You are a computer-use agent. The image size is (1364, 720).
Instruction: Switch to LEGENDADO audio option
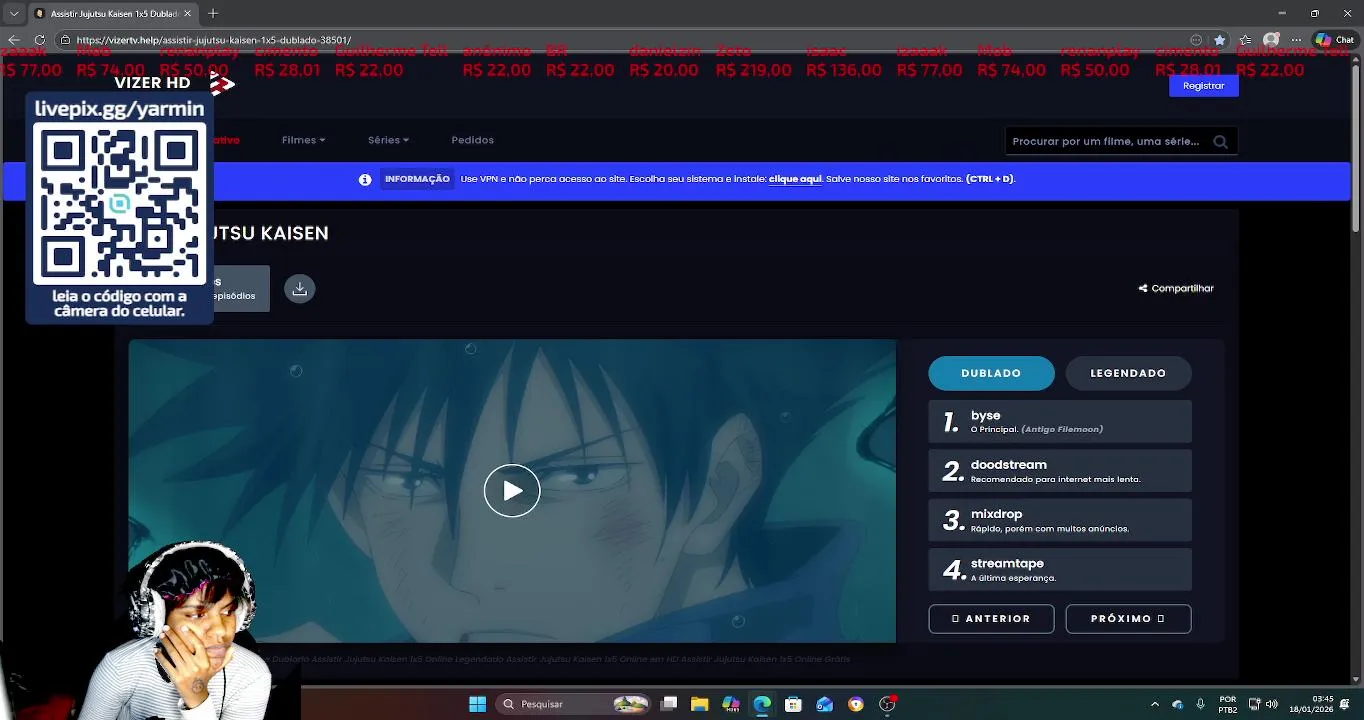point(1128,373)
